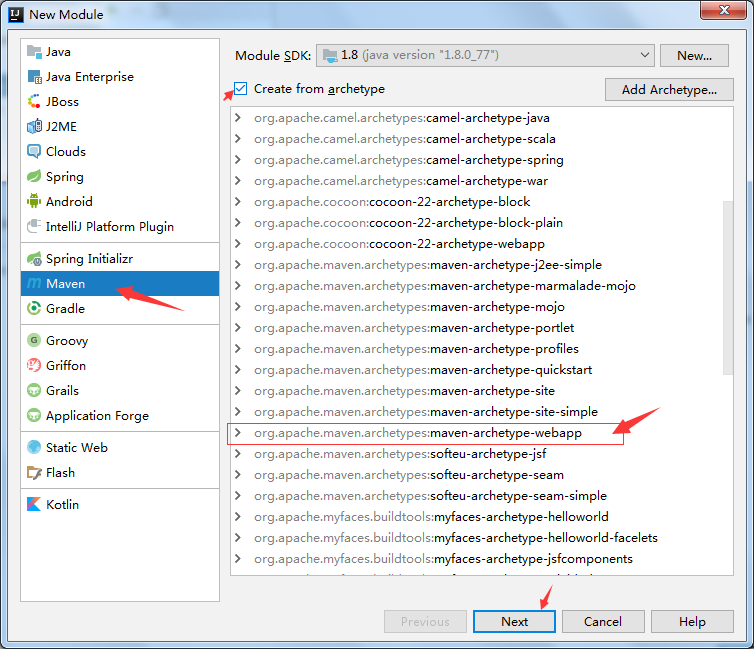Click the Grails icon
The width and height of the screenshot is (754, 649).
pos(34,390)
